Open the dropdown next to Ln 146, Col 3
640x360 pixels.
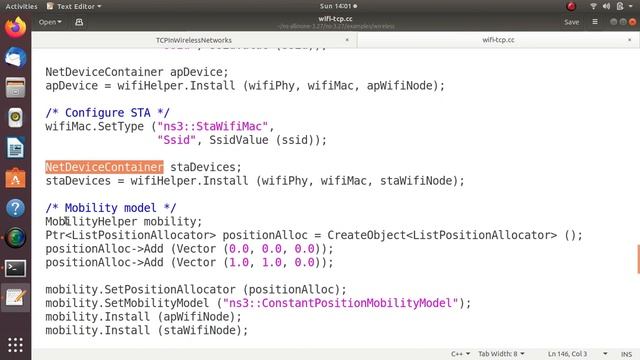click(x=605, y=354)
